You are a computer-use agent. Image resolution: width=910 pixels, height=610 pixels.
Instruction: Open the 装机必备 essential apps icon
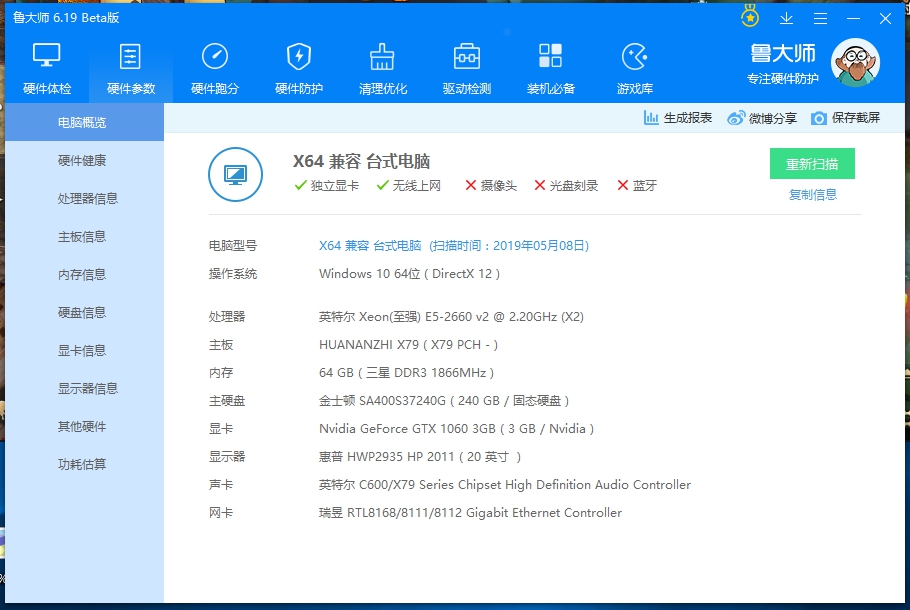tap(551, 58)
